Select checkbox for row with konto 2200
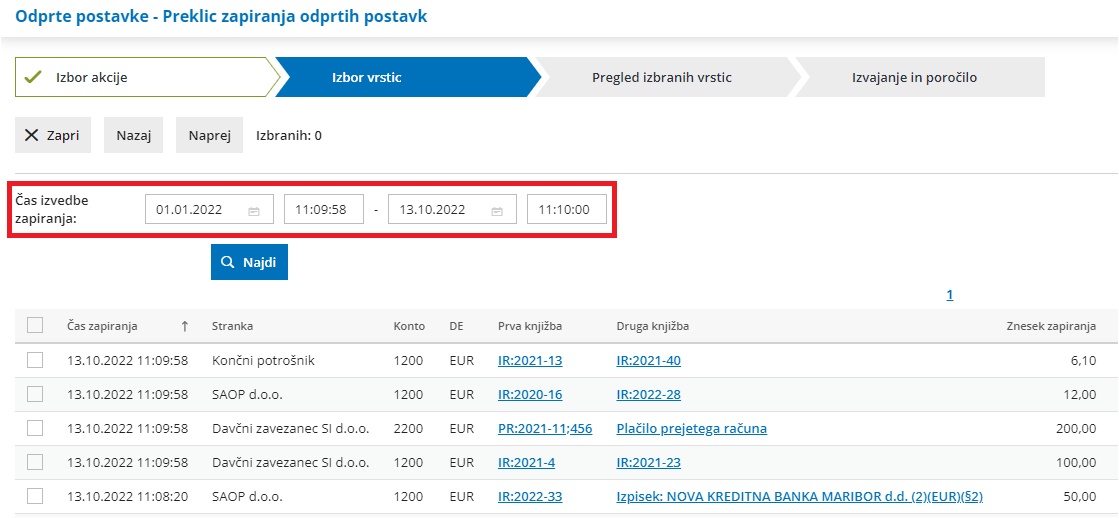Image resolution: width=1119 pixels, height=518 pixels. click(x=35, y=428)
